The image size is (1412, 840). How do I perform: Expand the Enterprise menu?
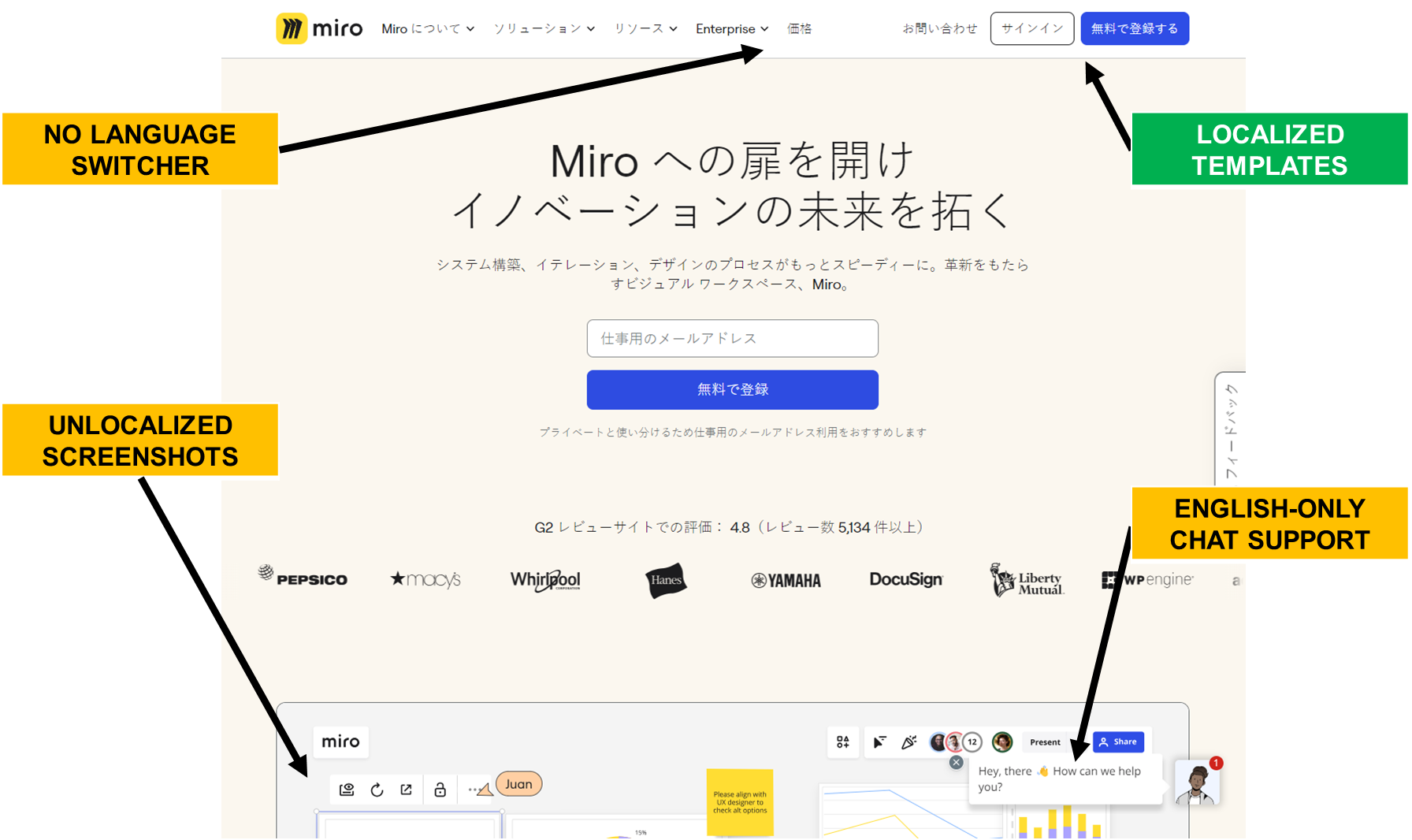[732, 28]
